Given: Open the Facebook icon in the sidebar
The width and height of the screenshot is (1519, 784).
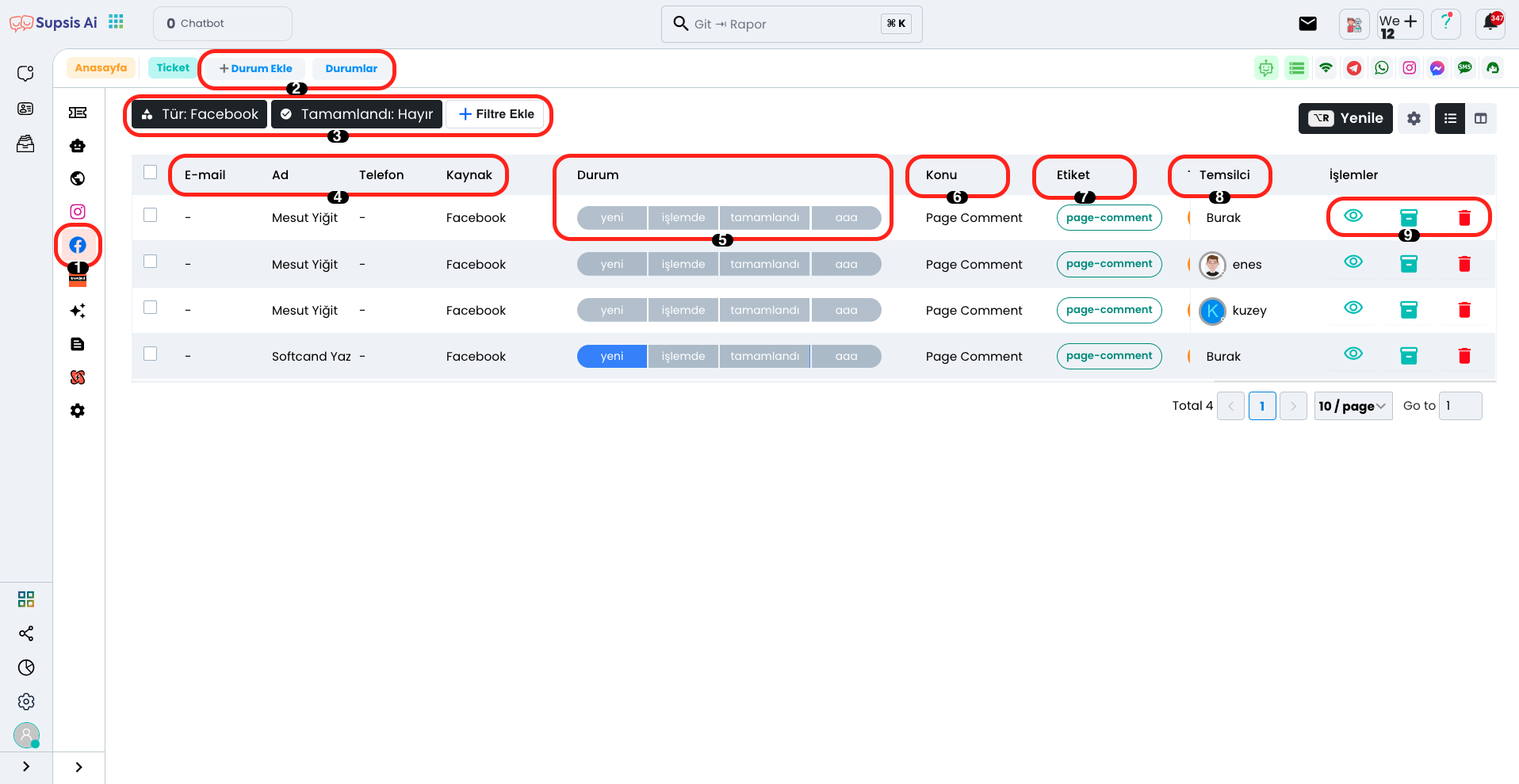Looking at the screenshot, I should [x=78, y=245].
